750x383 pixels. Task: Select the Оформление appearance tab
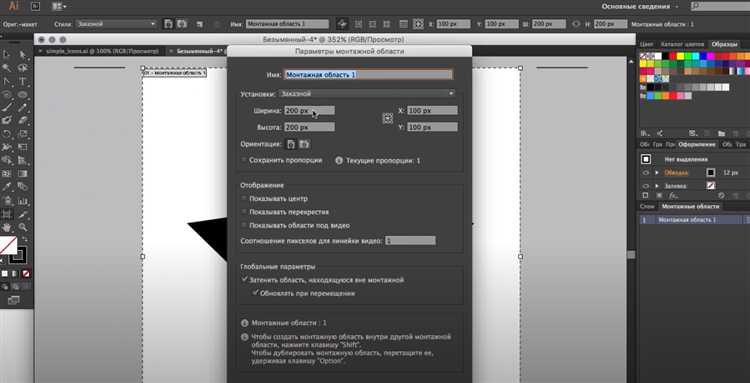(697, 144)
